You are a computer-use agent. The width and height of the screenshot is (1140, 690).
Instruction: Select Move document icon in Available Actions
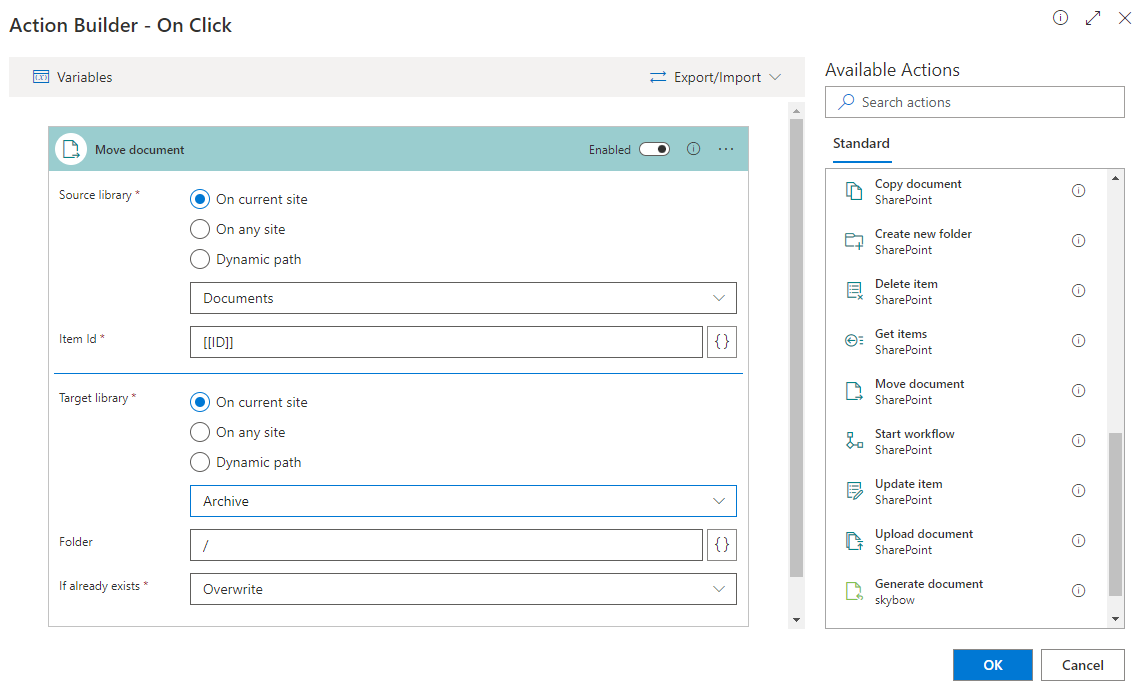(854, 391)
